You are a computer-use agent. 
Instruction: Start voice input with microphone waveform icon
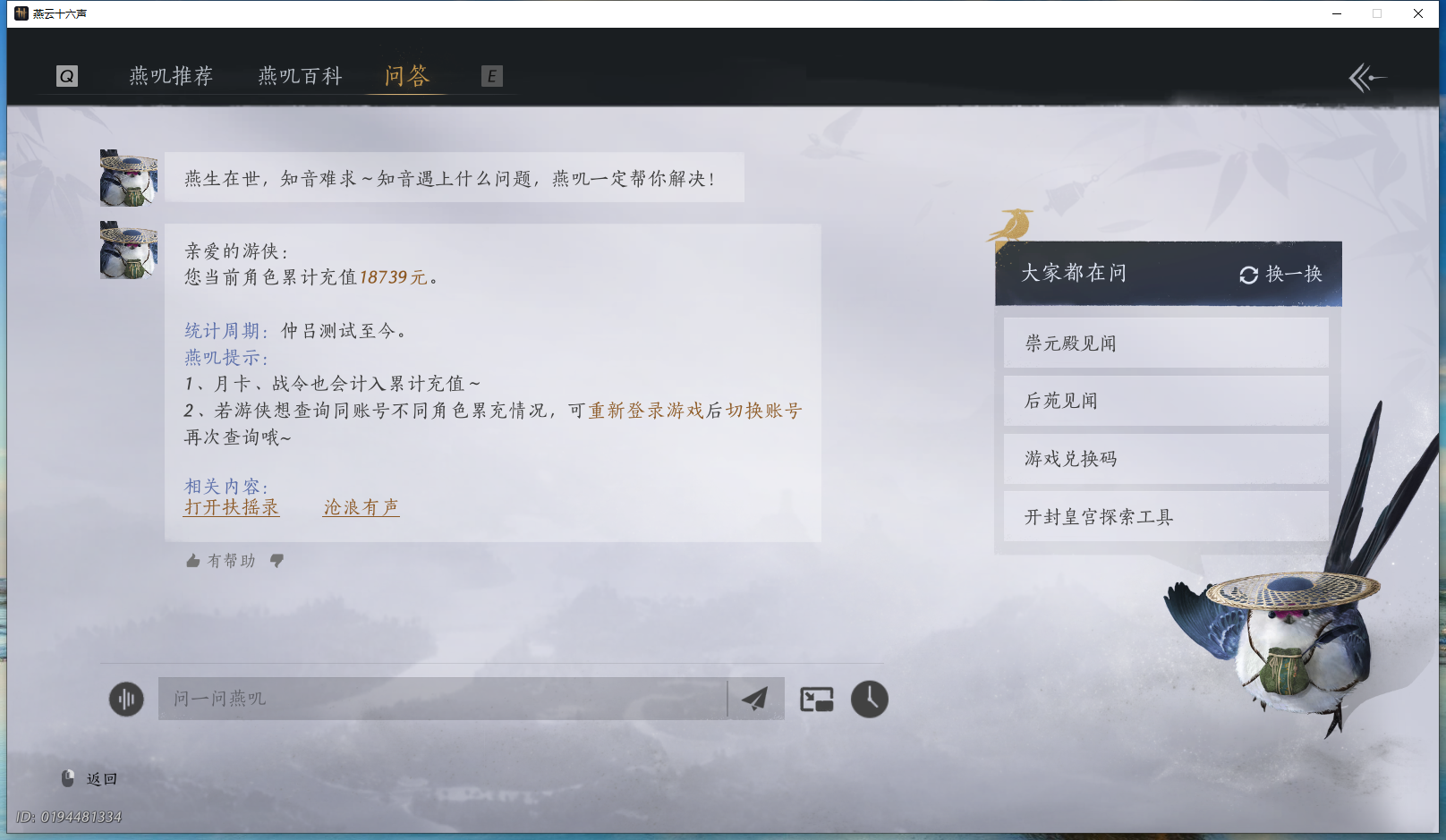coord(126,699)
